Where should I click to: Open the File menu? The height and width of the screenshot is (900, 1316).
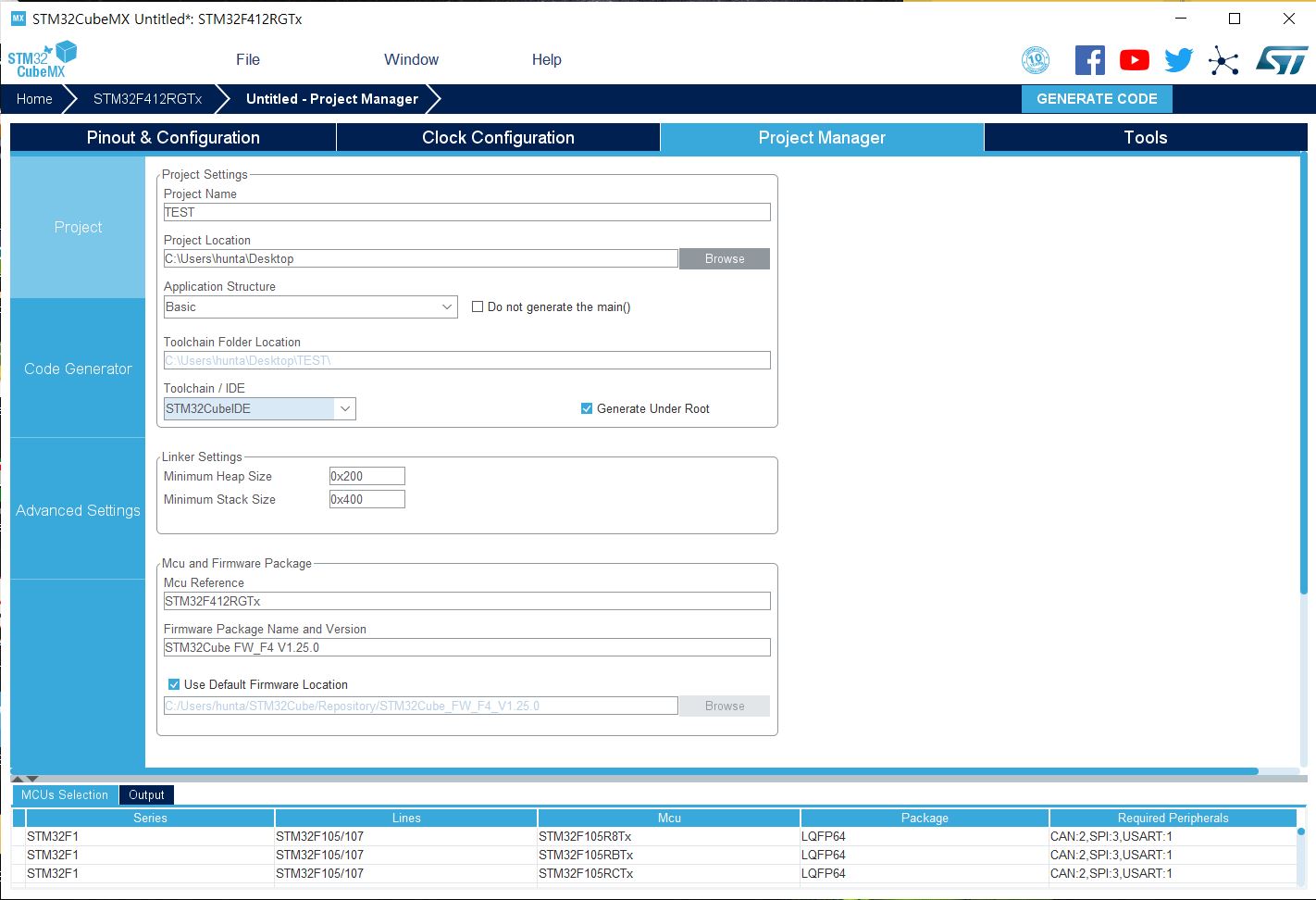[x=248, y=59]
